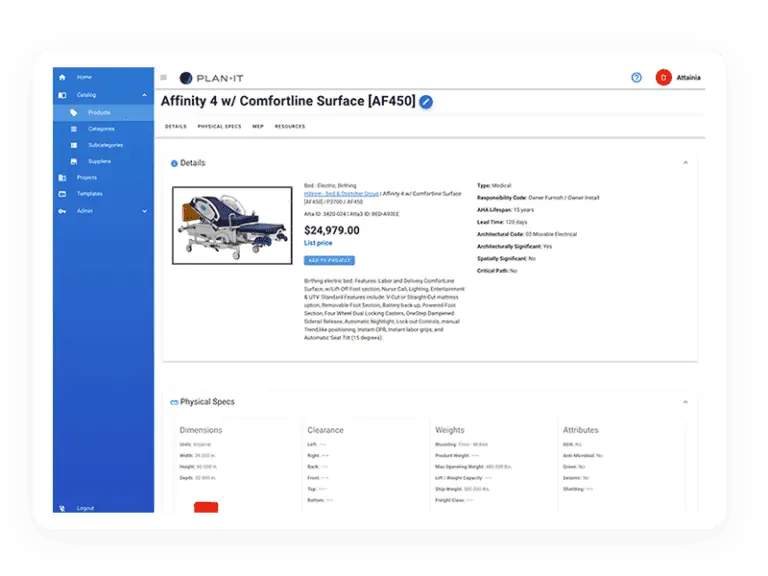Collapse the Catalog menu chevron
Screen dimensions: 768x576
tap(144, 95)
